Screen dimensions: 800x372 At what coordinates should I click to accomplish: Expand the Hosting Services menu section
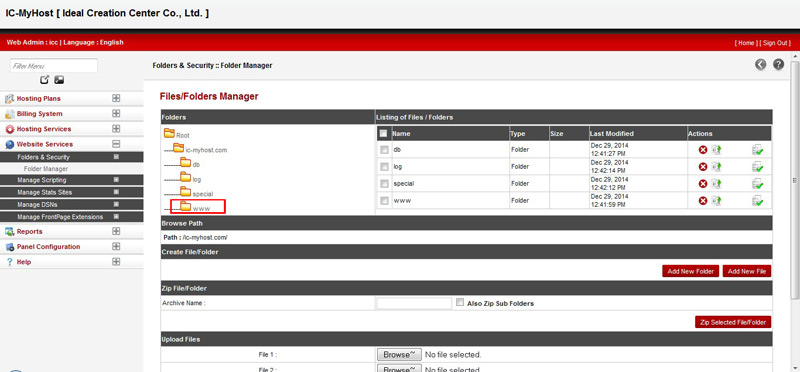click(116, 129)
